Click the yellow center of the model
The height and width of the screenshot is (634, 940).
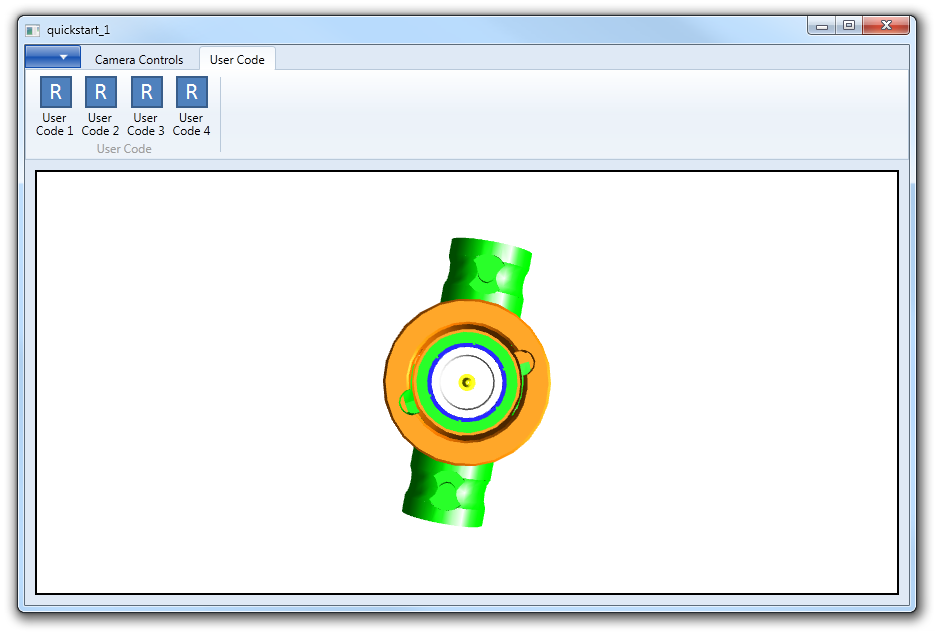coord(466,383)
